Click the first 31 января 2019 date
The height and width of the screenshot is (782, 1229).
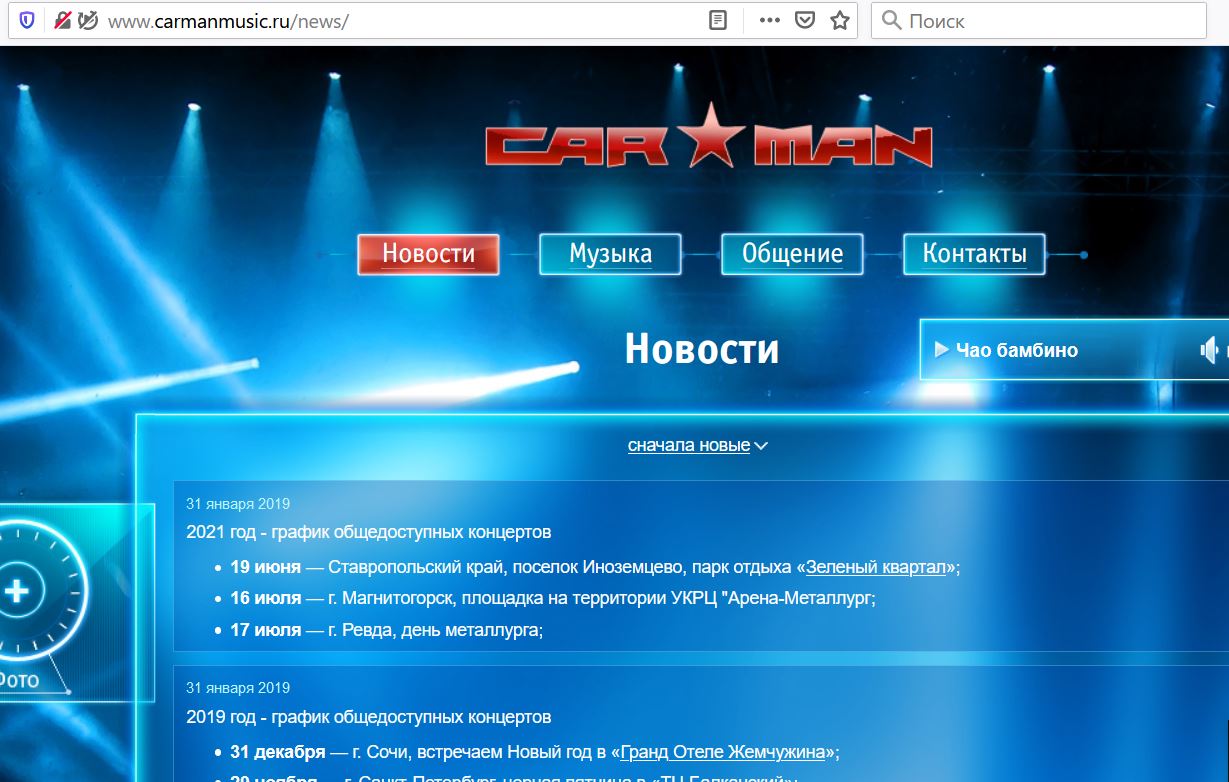coord(238,504)
